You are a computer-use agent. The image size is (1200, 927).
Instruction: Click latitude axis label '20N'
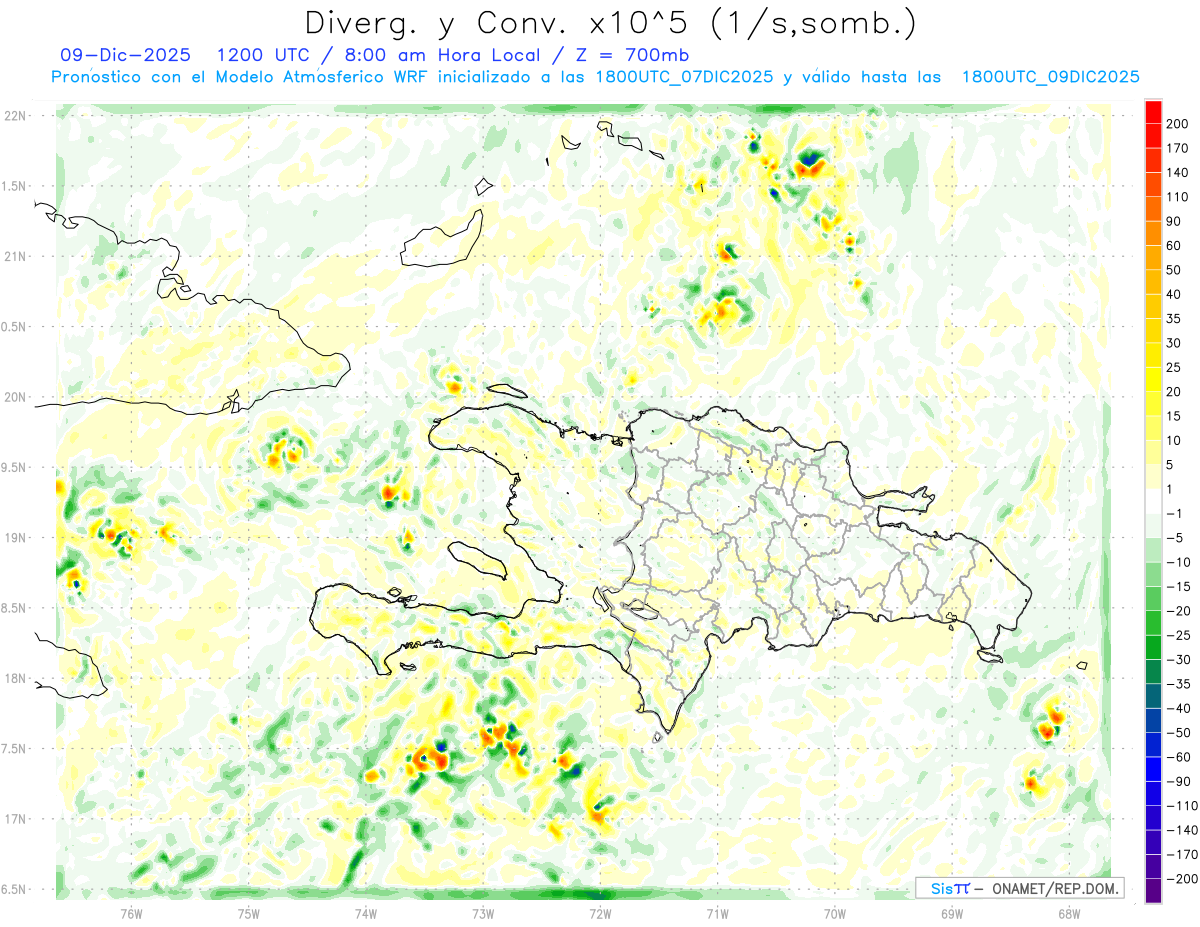pos(17,397)
